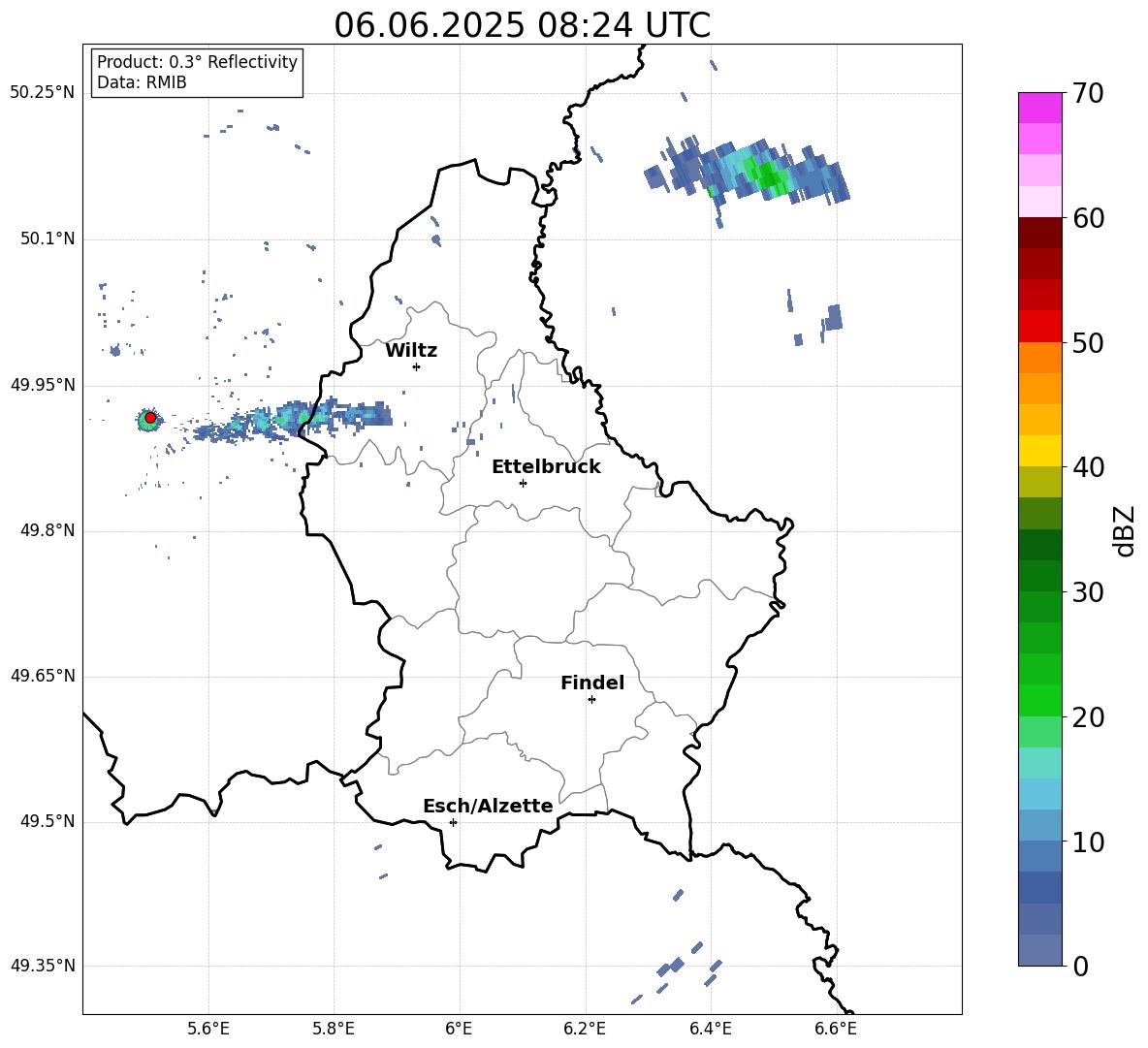Click the 49.95°N latitude label

click(43, 385)
